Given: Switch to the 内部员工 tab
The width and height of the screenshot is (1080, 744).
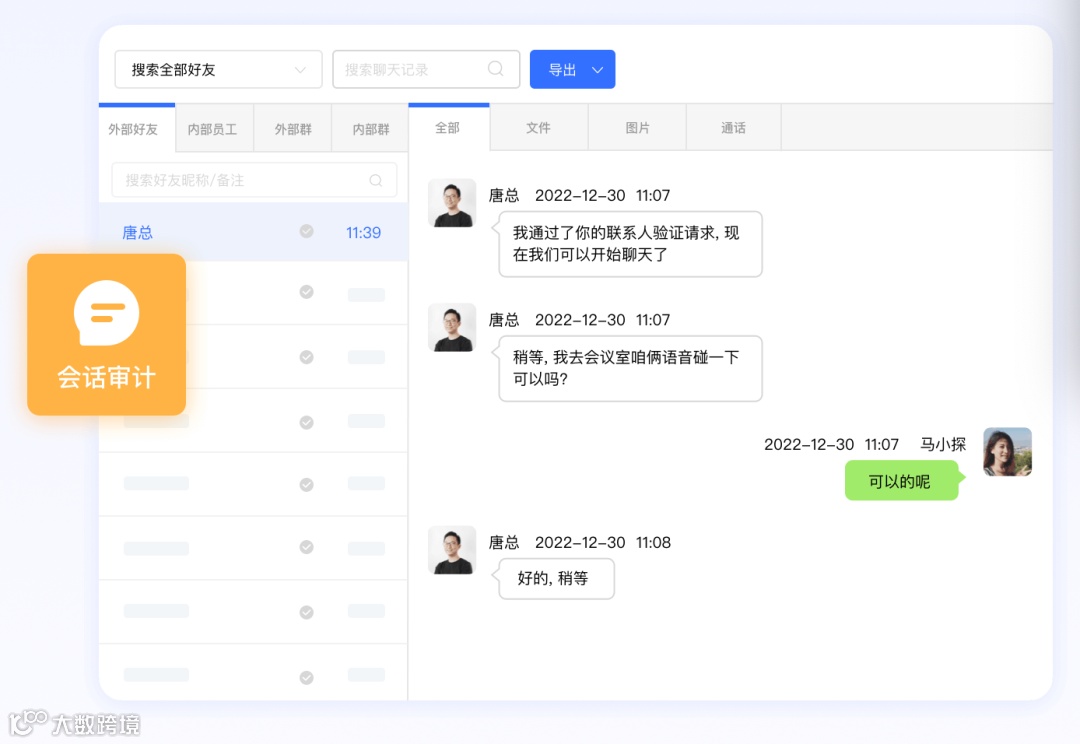Looking at the screenshot, I should click(x=213, y=127).
